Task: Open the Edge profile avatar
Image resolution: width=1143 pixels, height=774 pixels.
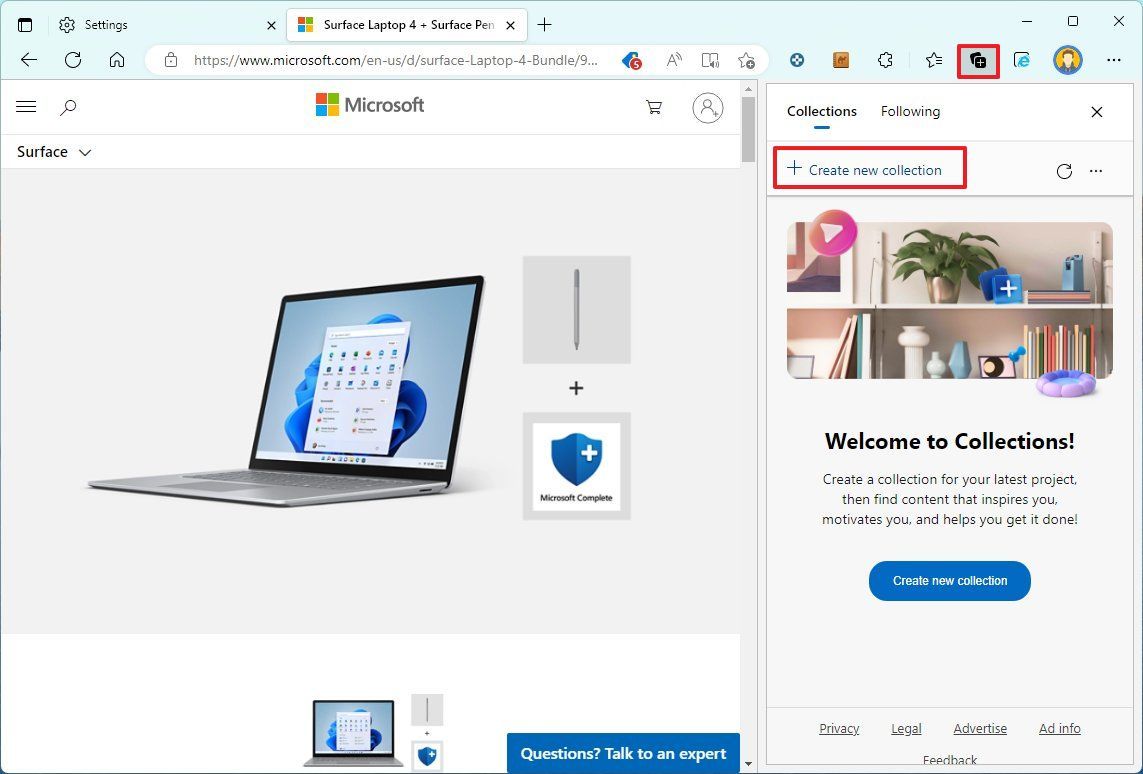Action: pos(1067,60)
